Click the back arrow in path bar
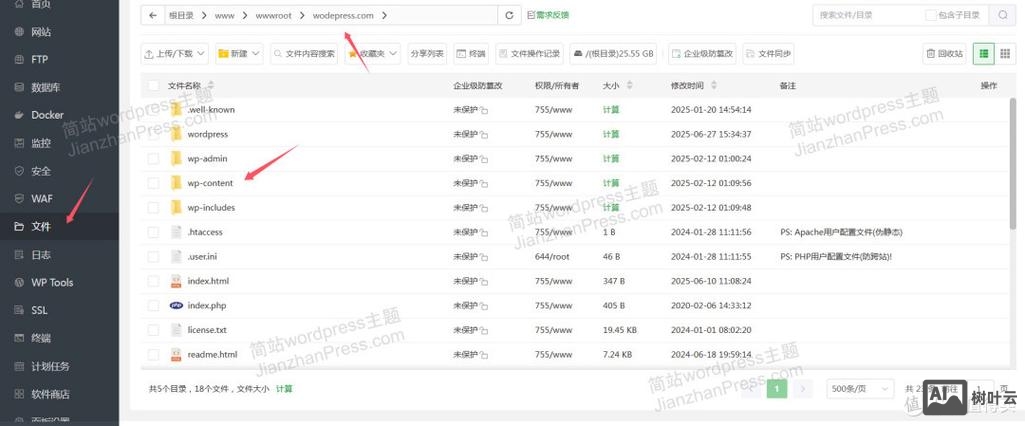Viewport: 1025px width, 426px height. 152,15
